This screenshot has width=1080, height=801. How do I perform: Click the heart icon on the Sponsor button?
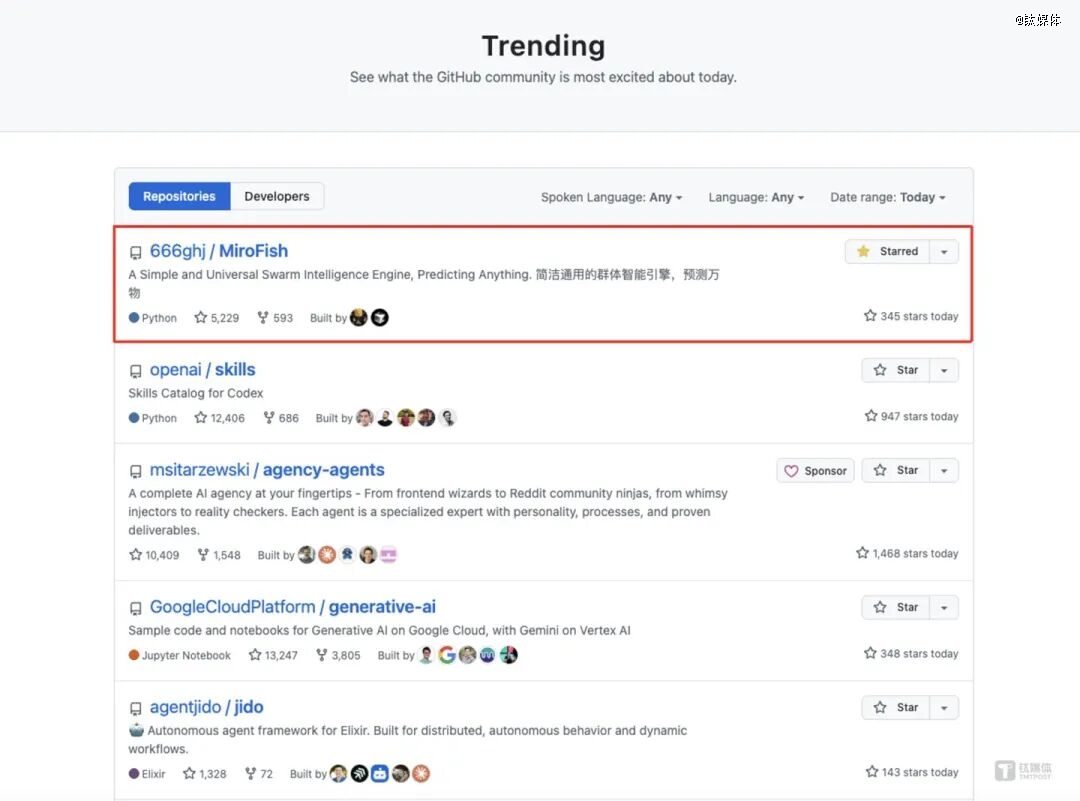click(792, 470)
